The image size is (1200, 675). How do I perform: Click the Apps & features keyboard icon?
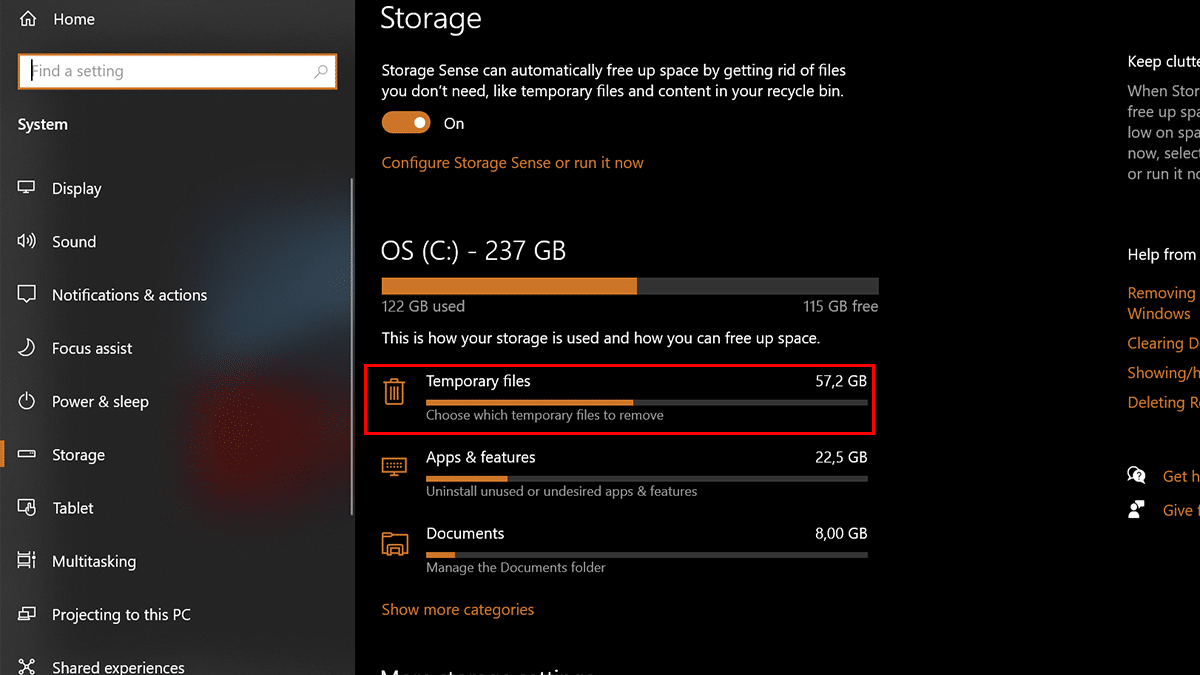pos(394,467)
